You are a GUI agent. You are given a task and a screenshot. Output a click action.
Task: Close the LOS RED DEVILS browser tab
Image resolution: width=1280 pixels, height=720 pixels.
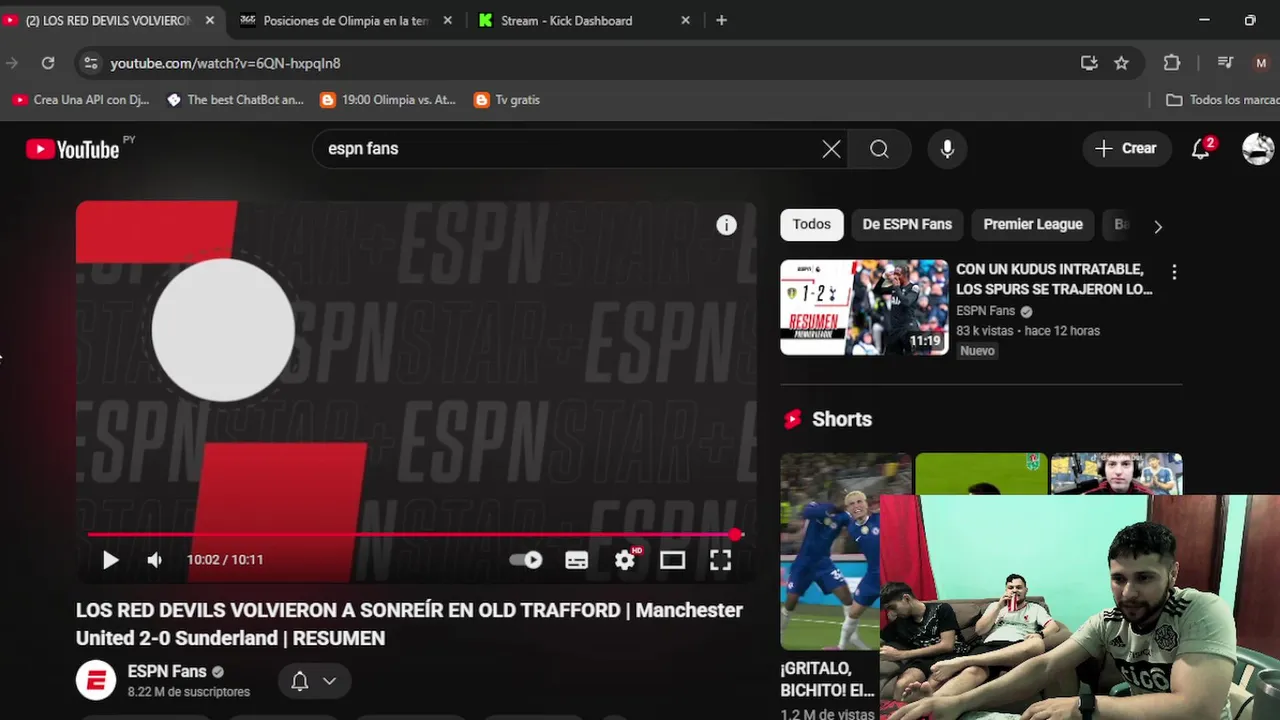click(x=210, y=20)
